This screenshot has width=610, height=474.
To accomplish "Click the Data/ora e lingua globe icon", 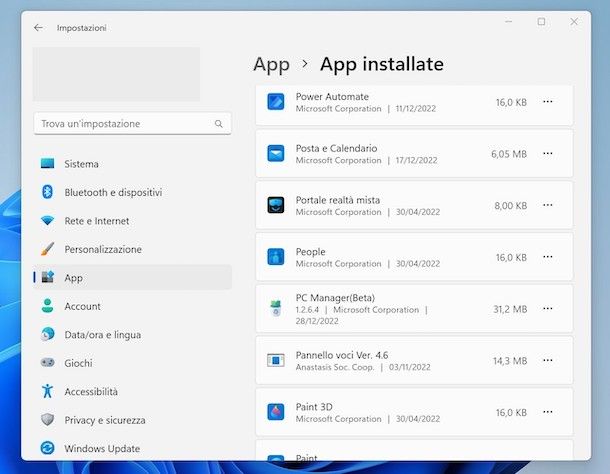I will (47, 334).
